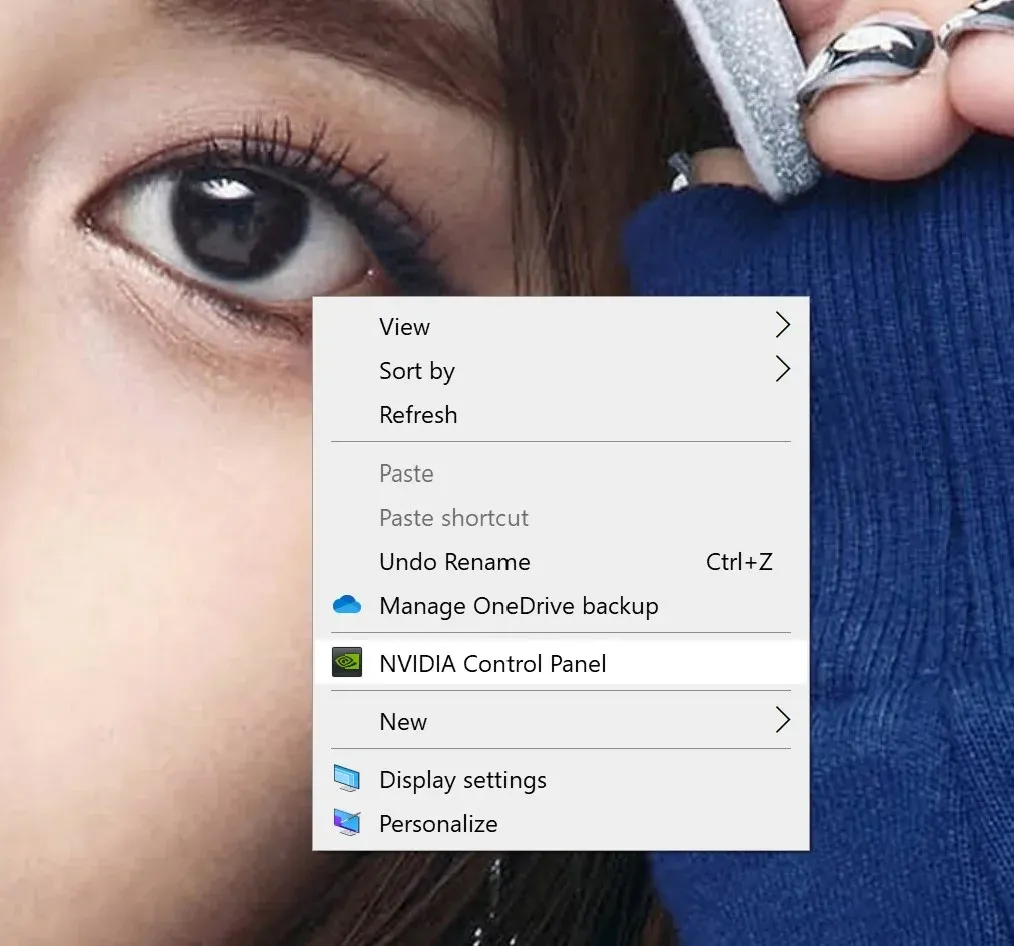Expand the Sort by submenu chevron
The image size is (1014, 946).
click(x=782, y=370)
